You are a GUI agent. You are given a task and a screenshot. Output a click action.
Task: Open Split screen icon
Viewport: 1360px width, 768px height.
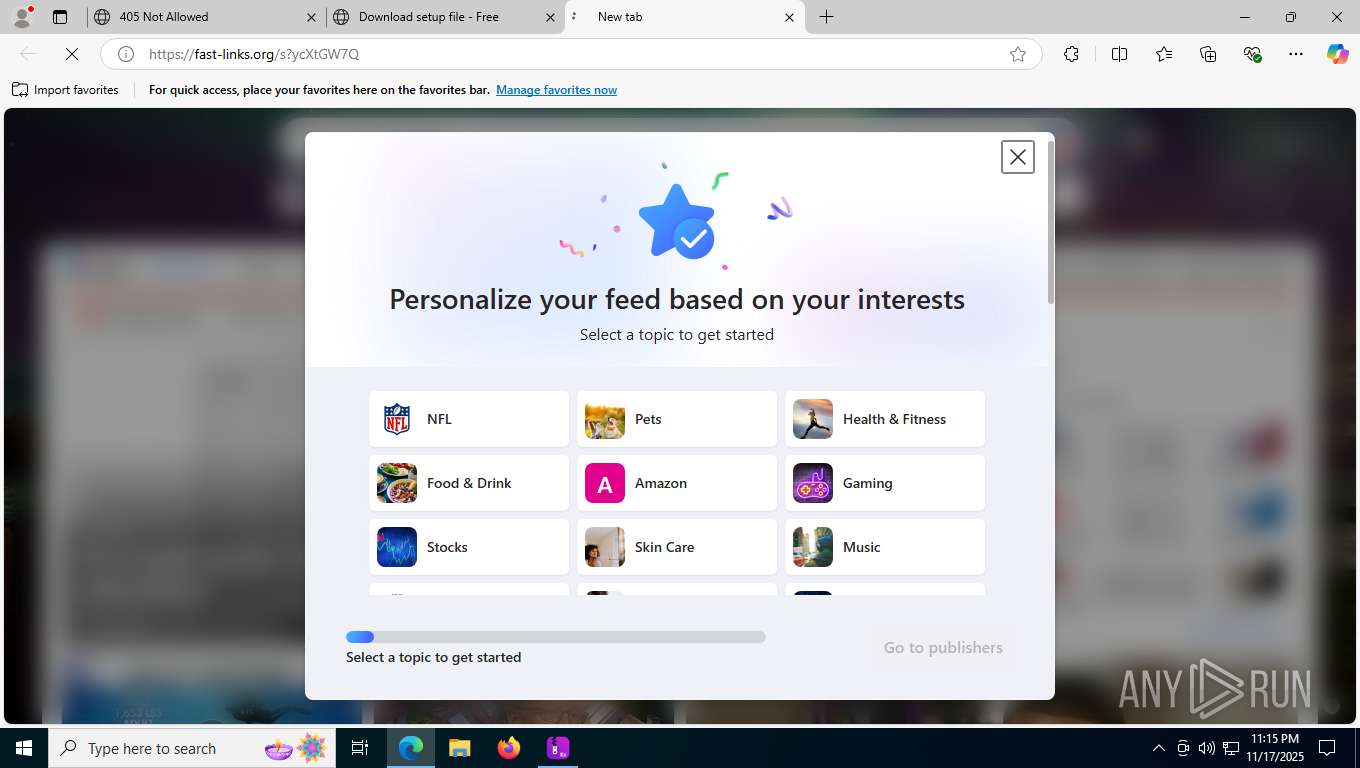tap(1119, 54)
